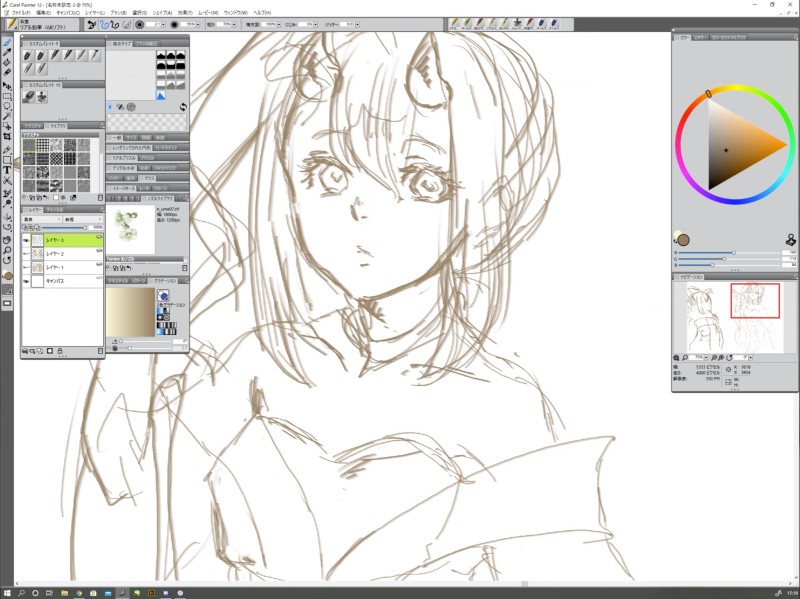Select the Grabber hand tool
800x599 pixels.
point(7,240)
